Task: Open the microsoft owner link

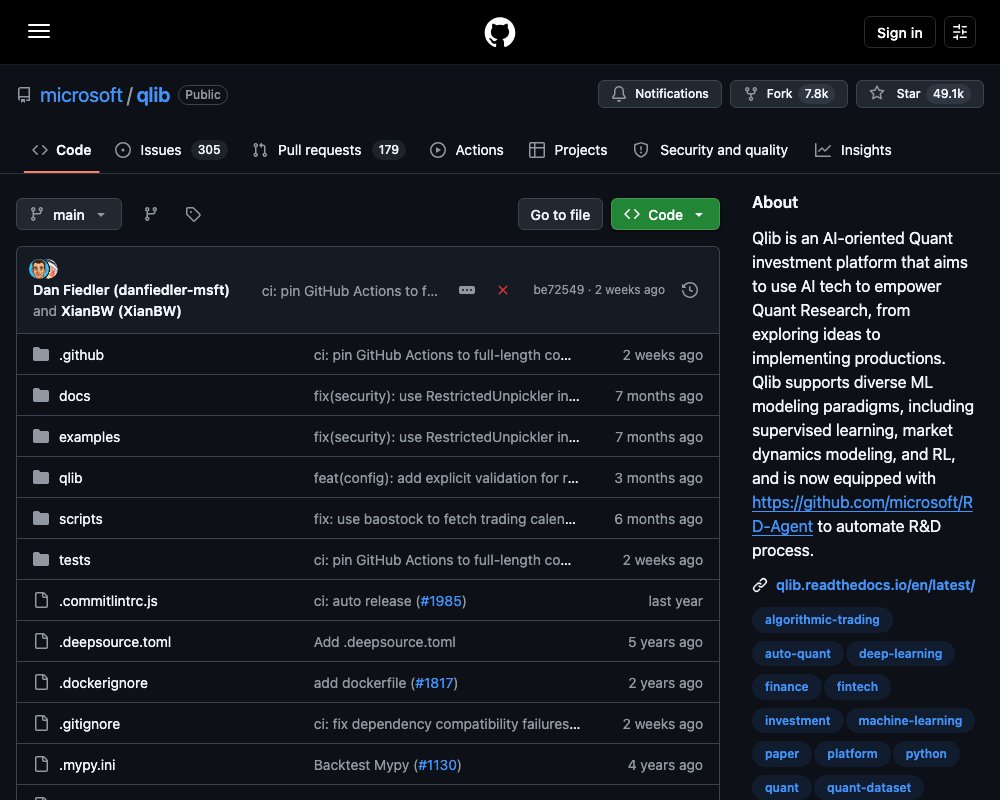Action: pyautogui.click(x=81, y=95)
